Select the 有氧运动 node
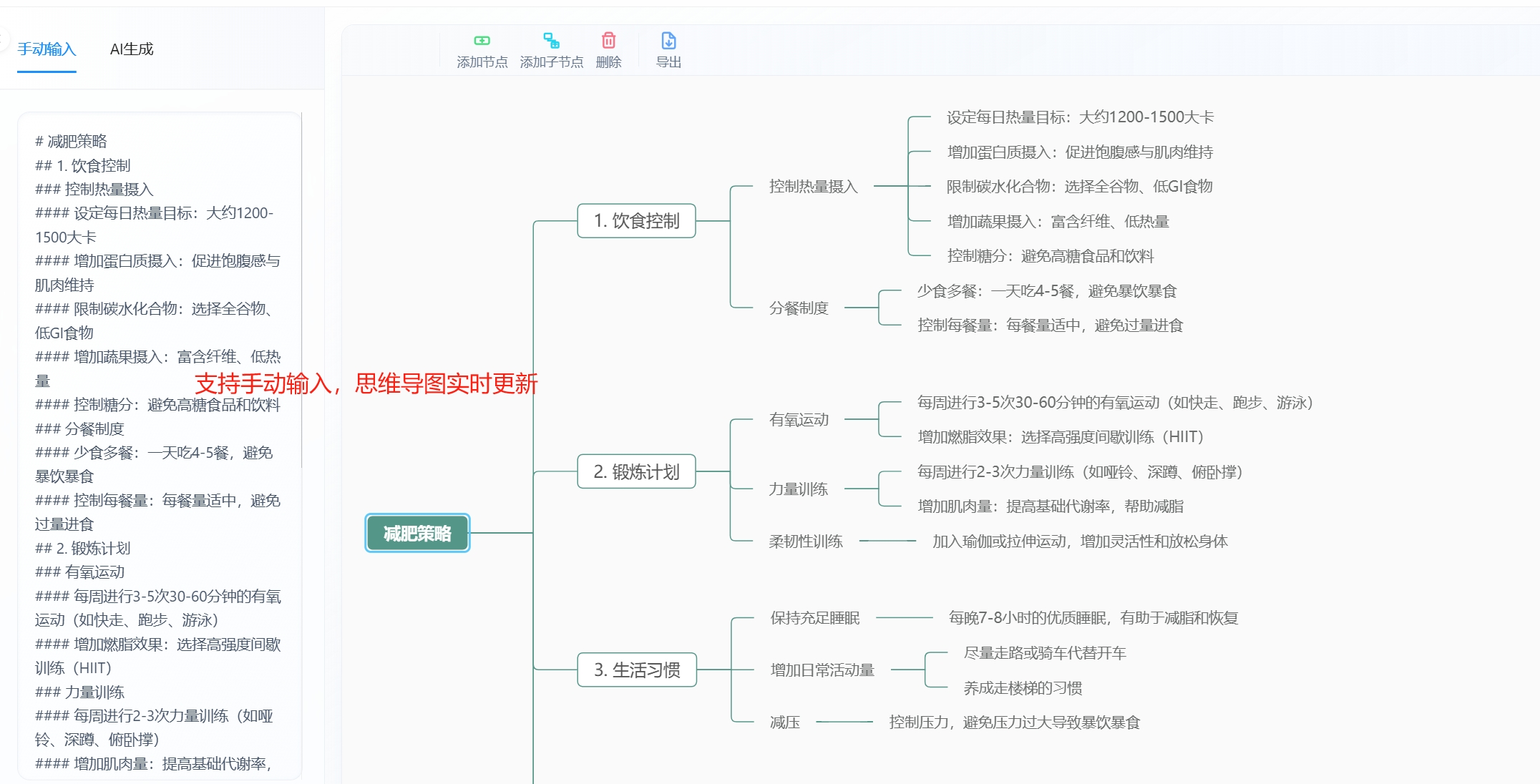 pyautogui.click(x=799, y=420)
